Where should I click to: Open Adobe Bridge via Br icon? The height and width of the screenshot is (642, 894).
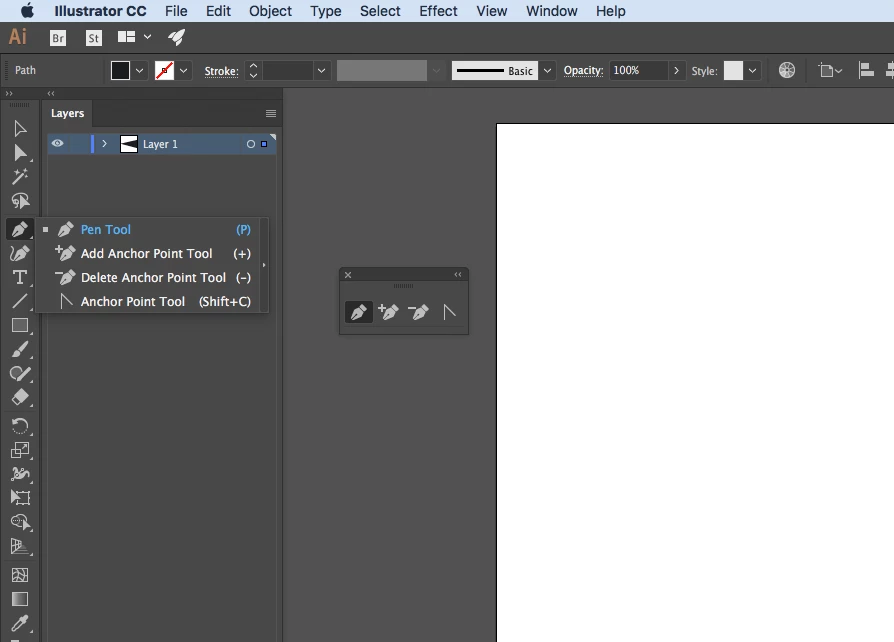pos(58,38)
